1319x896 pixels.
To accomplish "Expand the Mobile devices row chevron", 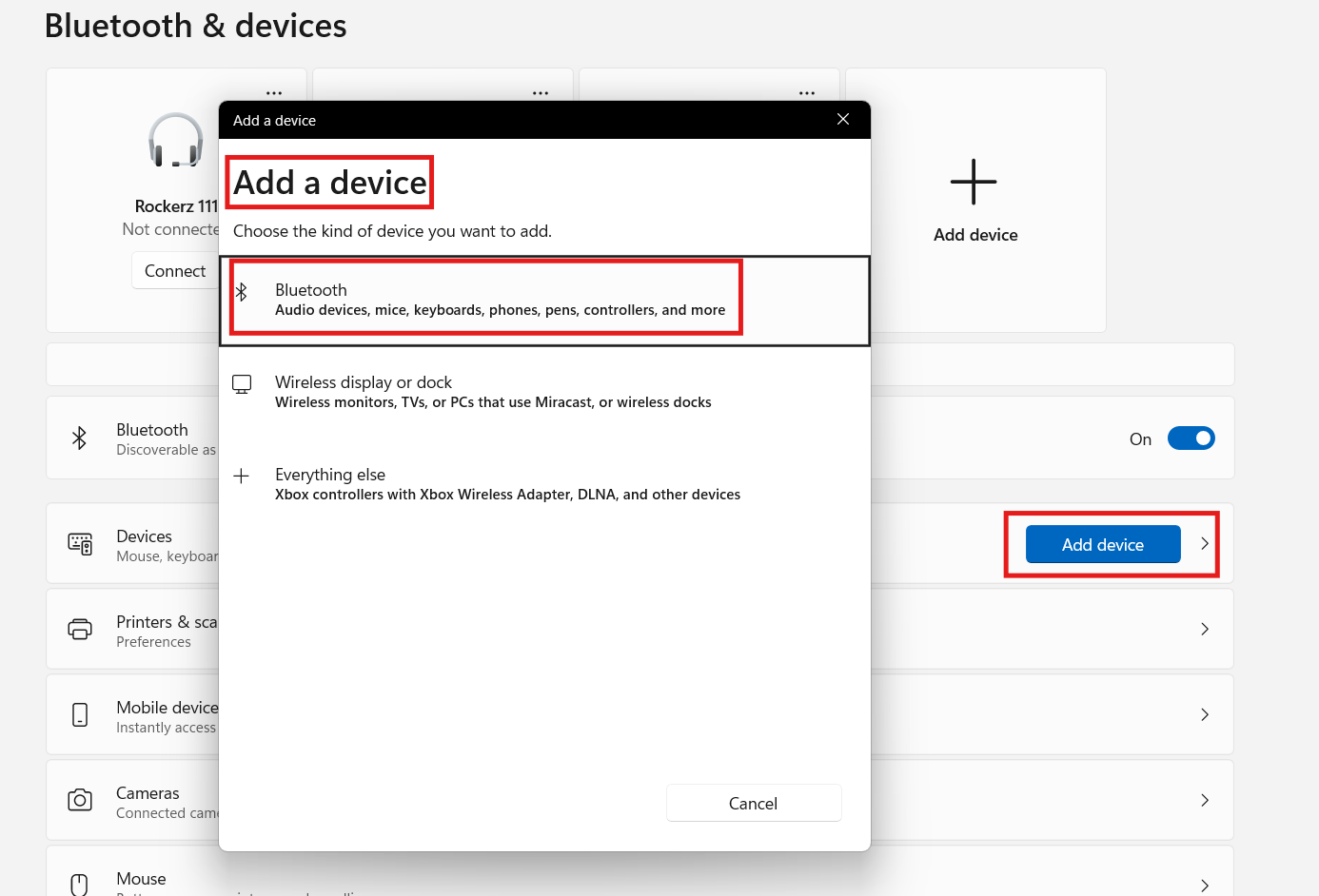I will point(1205,714).
